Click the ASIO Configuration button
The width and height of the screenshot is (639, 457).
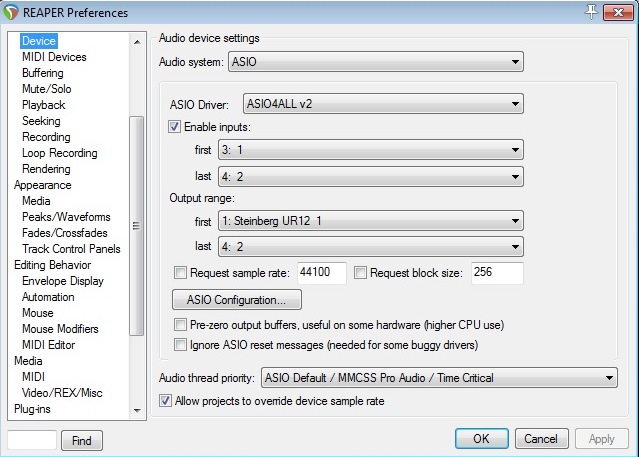[237, 299]
